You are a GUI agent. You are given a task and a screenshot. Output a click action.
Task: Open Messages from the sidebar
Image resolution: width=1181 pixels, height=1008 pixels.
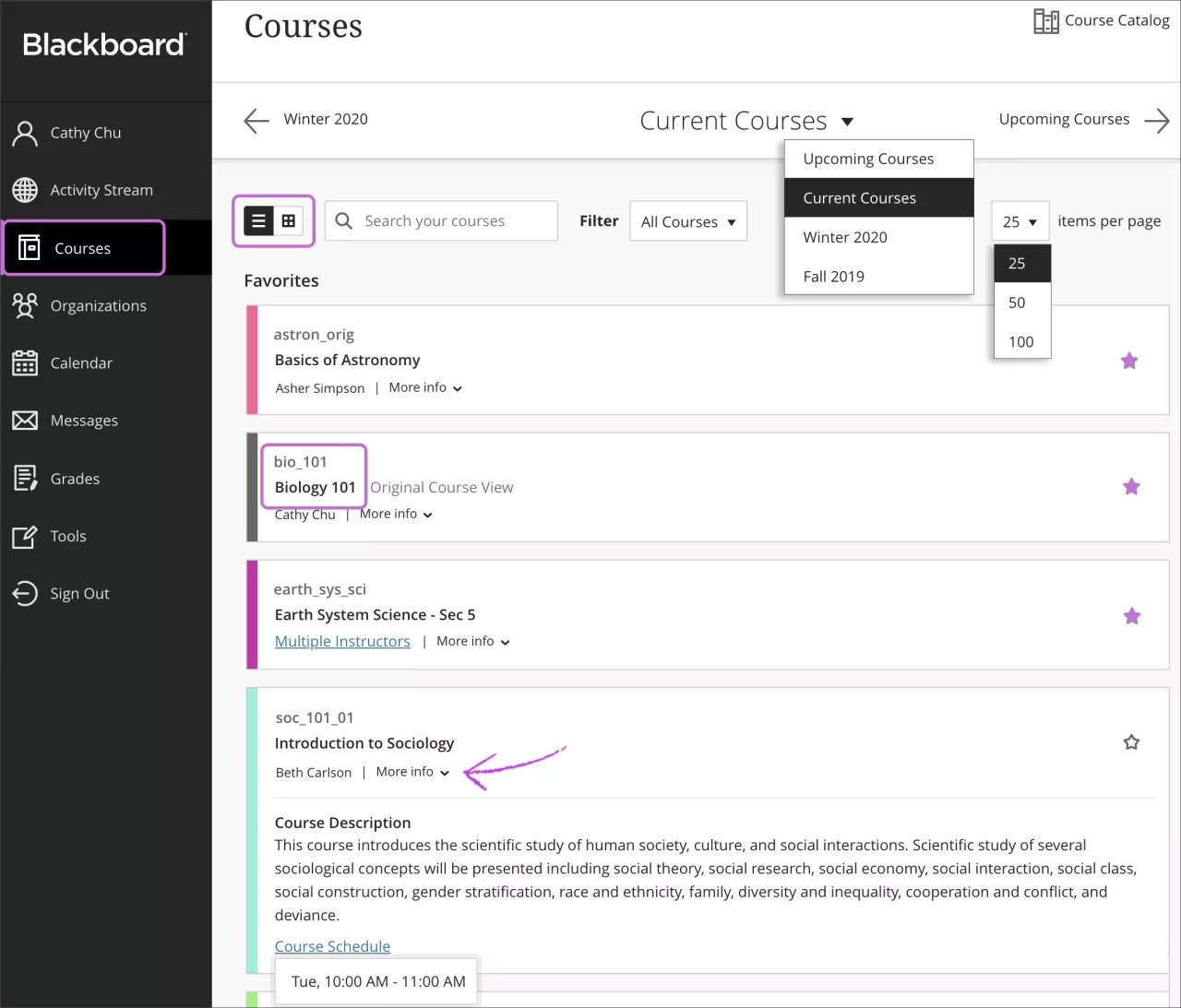[x=25, y=420]
